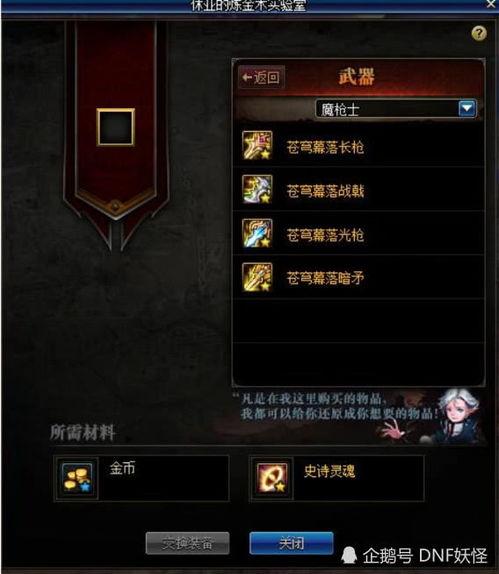
Task: Click the 苍穹幕落战戟 weapon icon
Action: [x=257, y=189]
